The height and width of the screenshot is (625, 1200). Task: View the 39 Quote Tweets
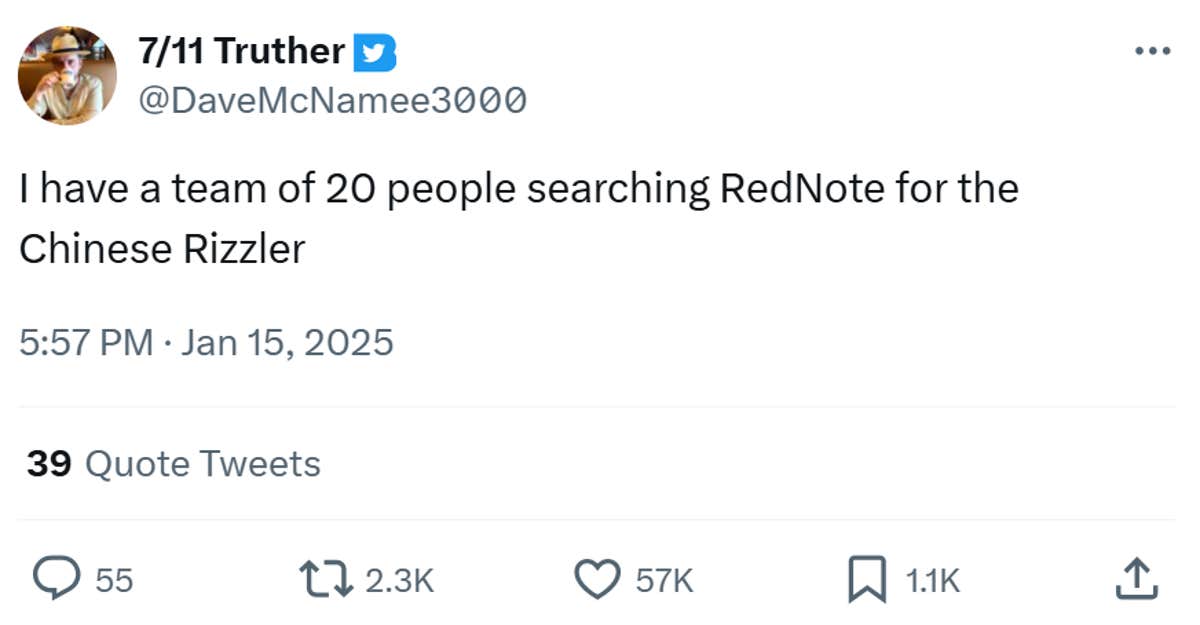pos(173,464)
